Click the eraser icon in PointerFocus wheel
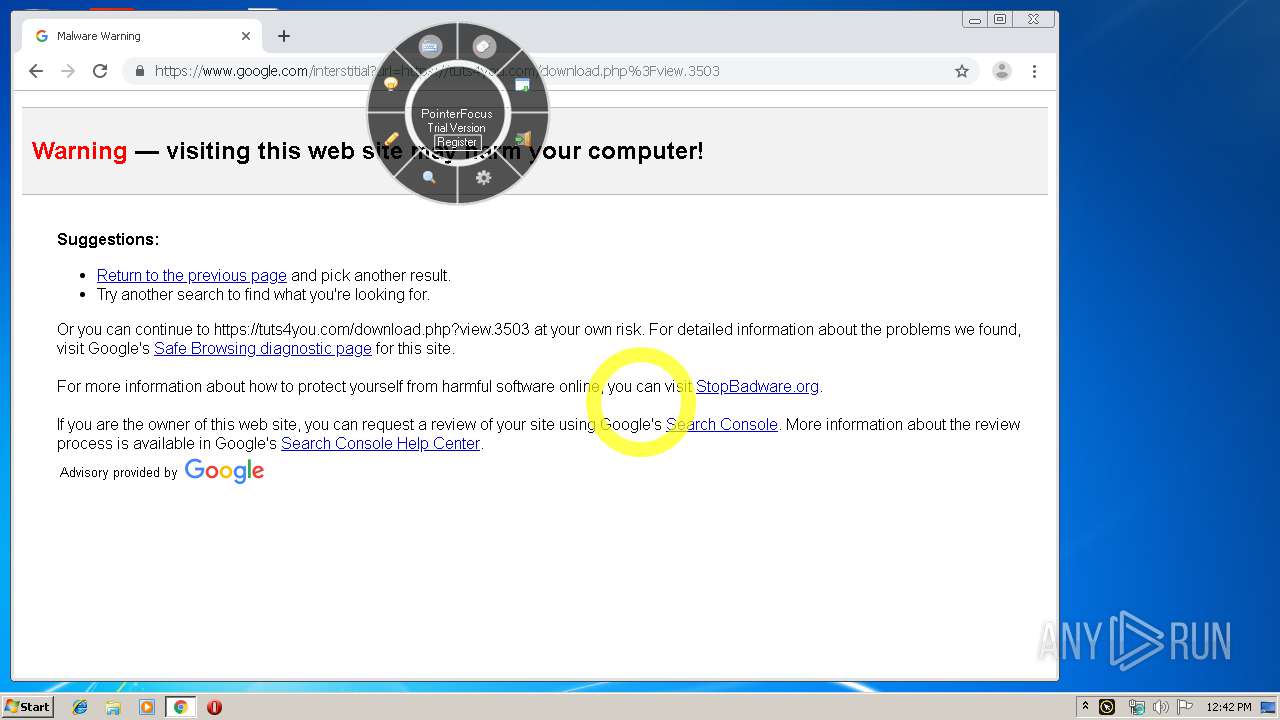This screenshot has width=1280, height=720. 484,46
